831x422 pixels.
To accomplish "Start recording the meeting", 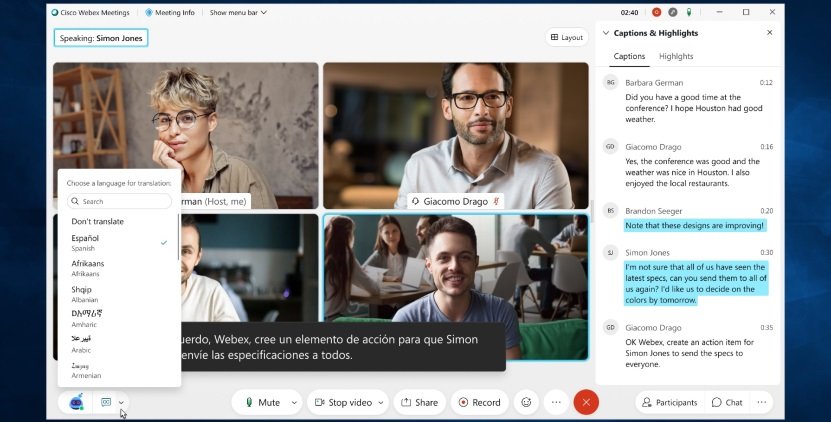I will coord(479,402).
